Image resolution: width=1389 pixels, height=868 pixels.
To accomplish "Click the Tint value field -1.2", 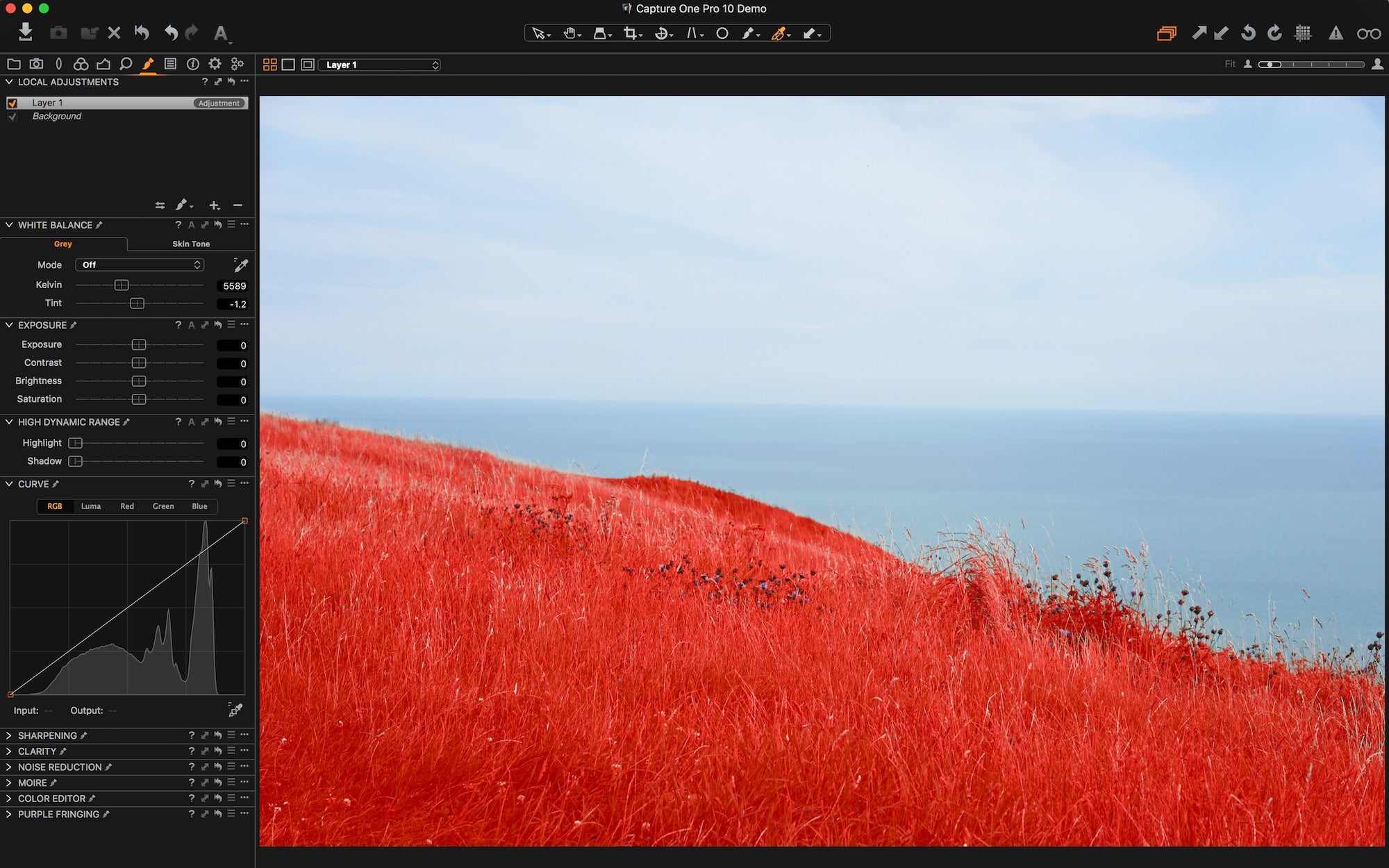I will [232, 303].
